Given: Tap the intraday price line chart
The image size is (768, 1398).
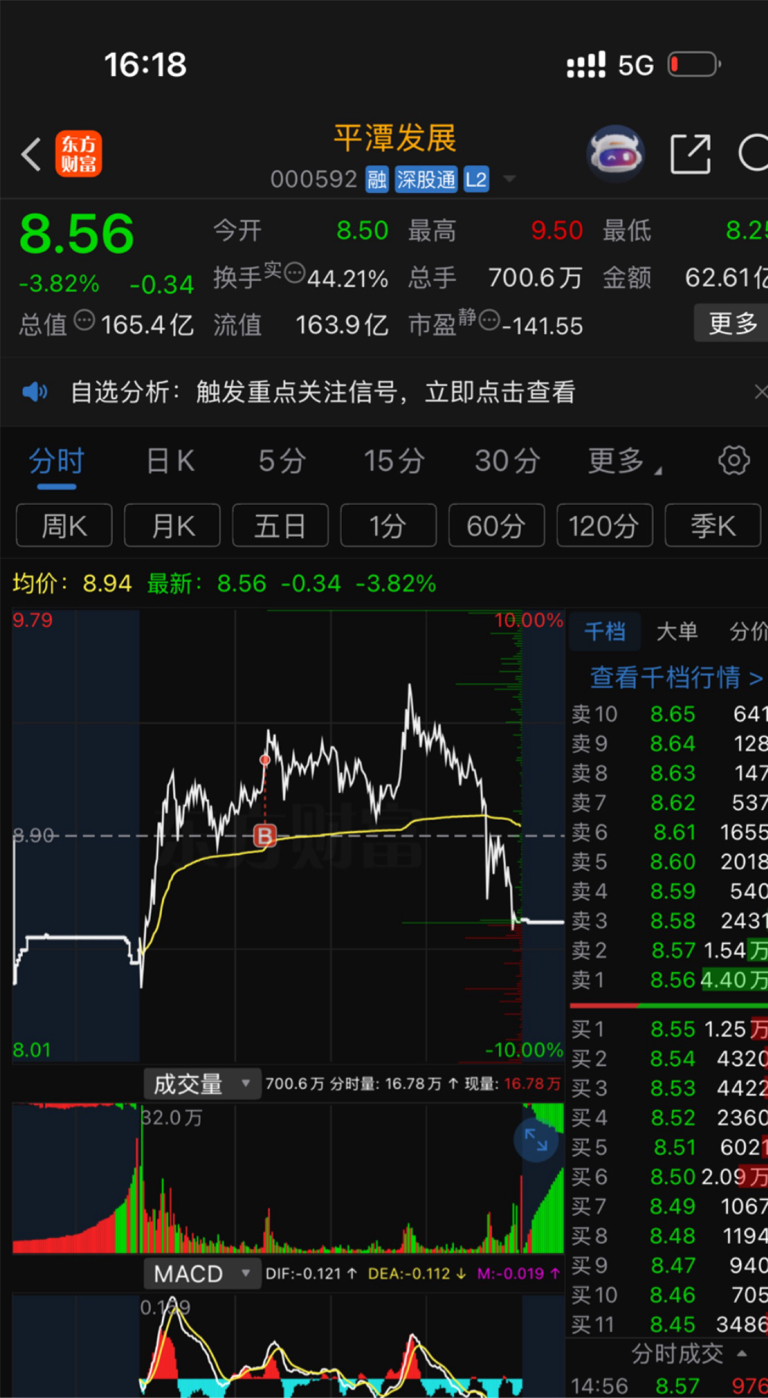Looking at the screenshot, I should [288, 835].
